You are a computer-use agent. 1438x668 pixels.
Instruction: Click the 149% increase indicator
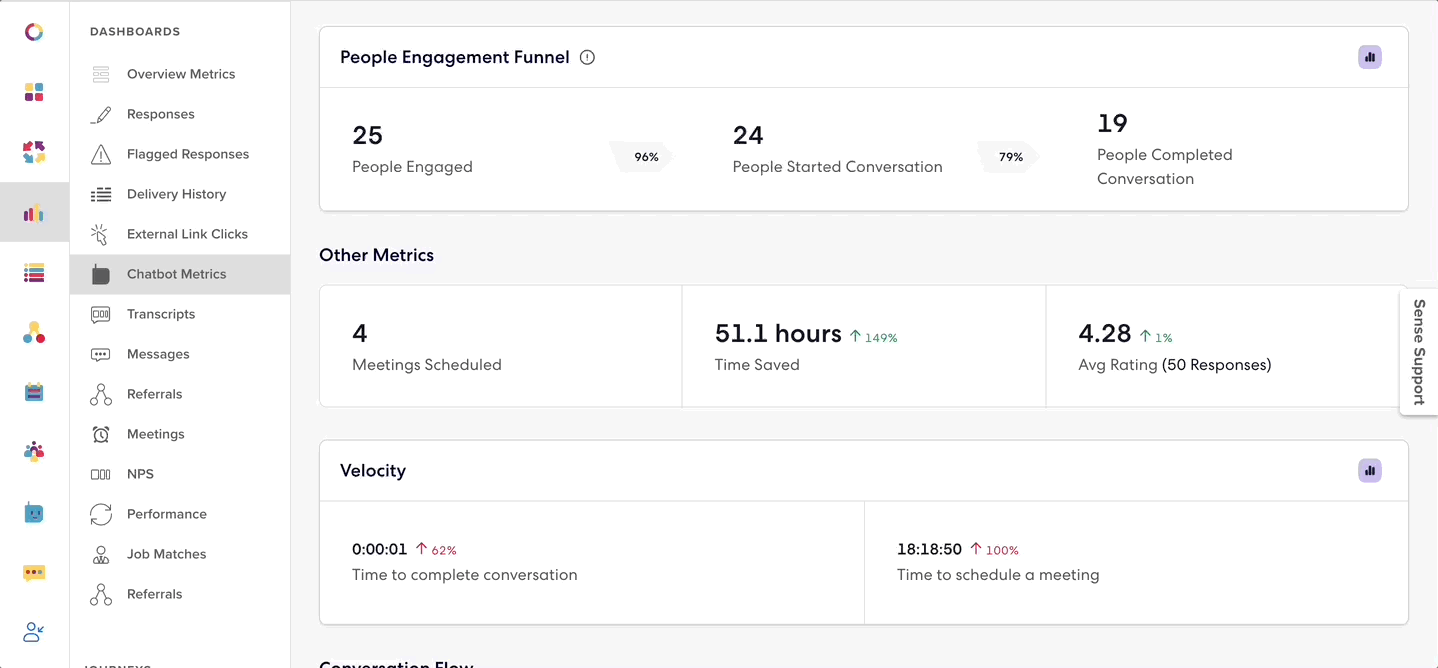(873, 338)
